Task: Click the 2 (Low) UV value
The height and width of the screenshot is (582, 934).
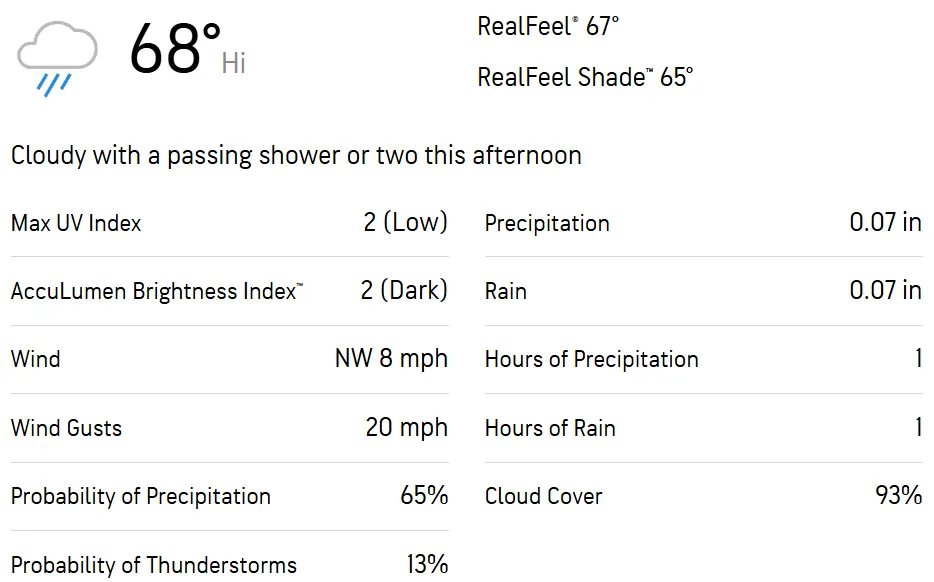Action: pos(405,222)
